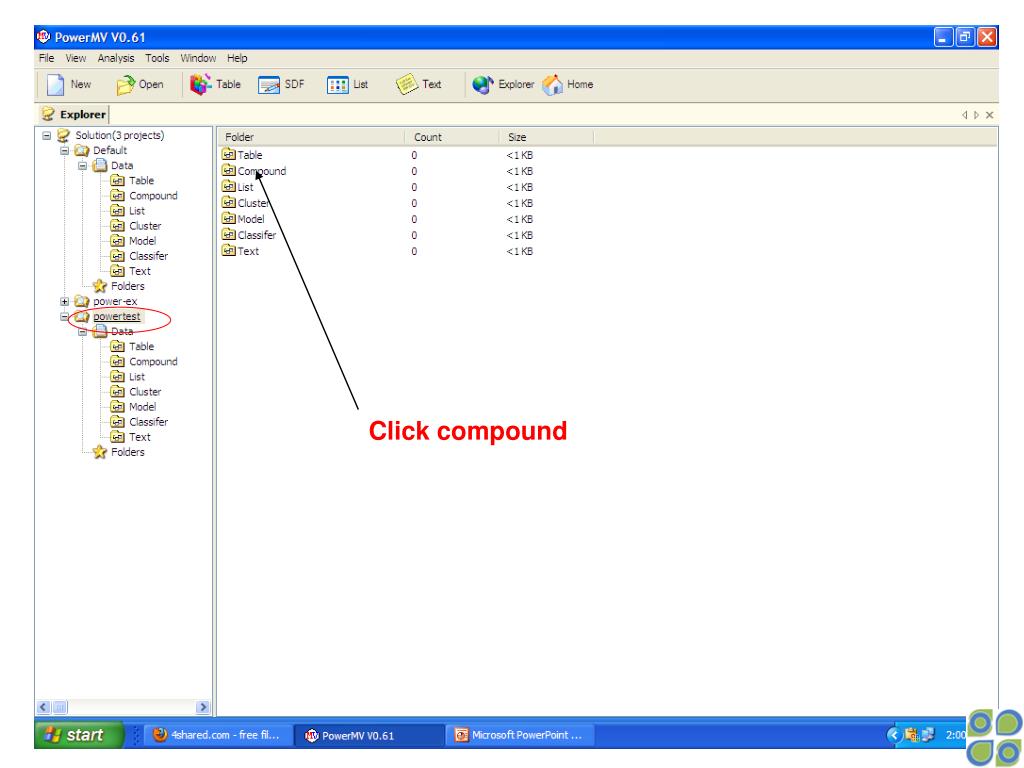The image size is (1024, 768).
Task: Click the List toolbar icon
Action: coord(338,85)
